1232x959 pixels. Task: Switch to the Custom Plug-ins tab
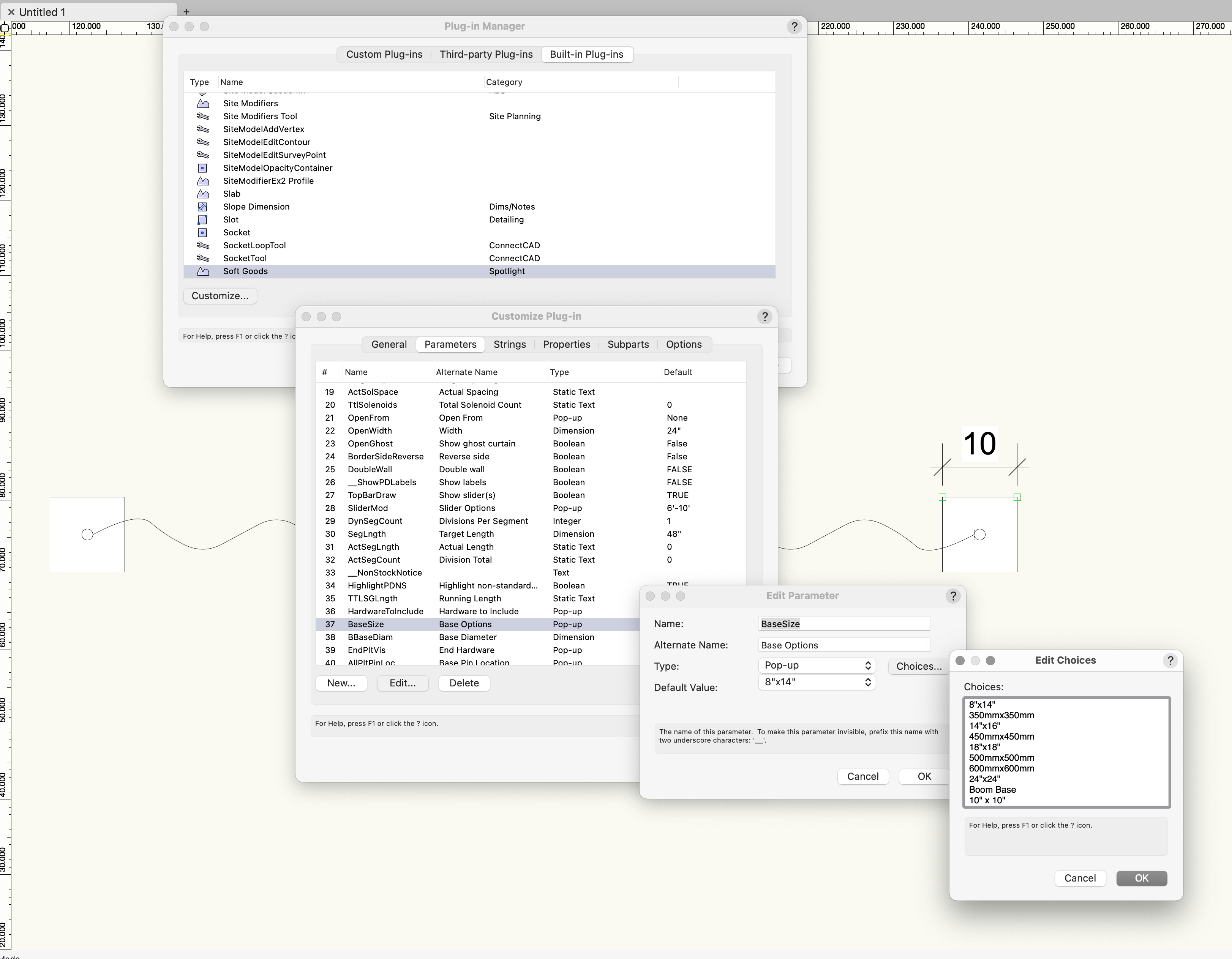pos(384,55)
